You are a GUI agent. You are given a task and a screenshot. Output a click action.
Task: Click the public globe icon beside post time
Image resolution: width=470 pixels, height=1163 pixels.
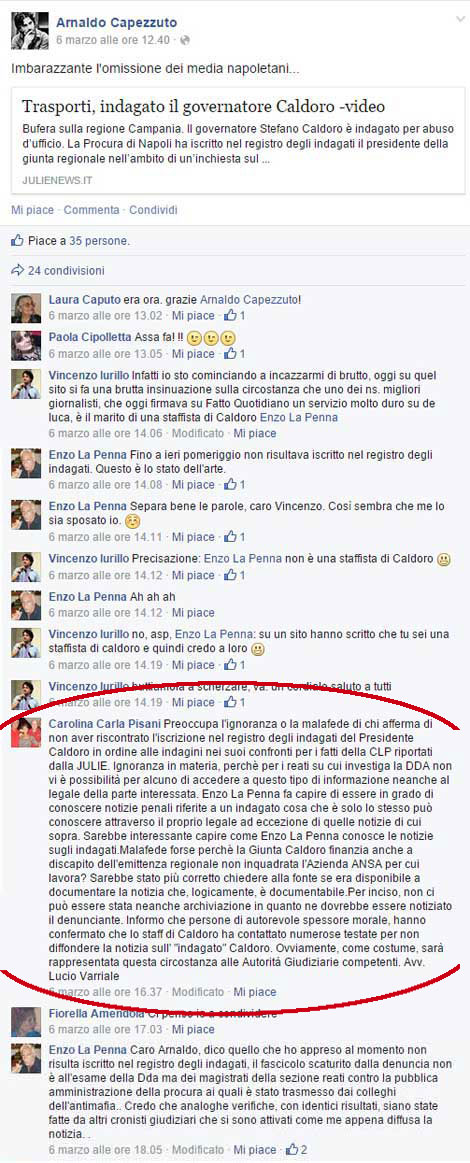185,39
